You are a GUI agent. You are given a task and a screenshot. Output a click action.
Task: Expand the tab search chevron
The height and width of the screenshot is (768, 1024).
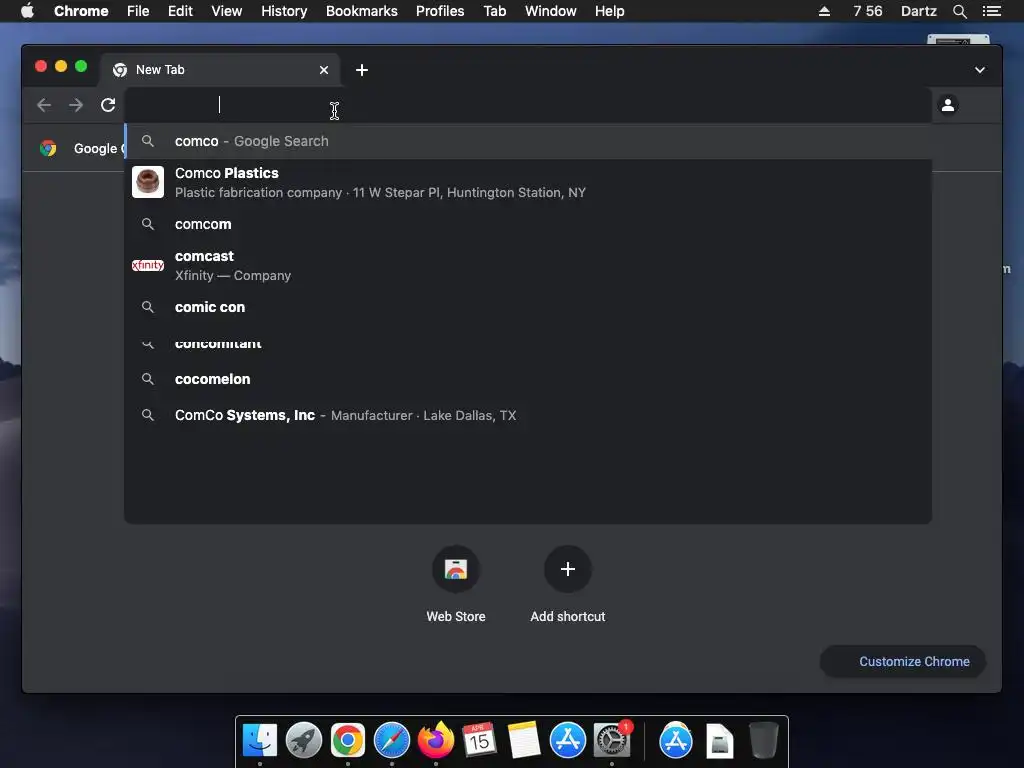[x=980, y=70]
